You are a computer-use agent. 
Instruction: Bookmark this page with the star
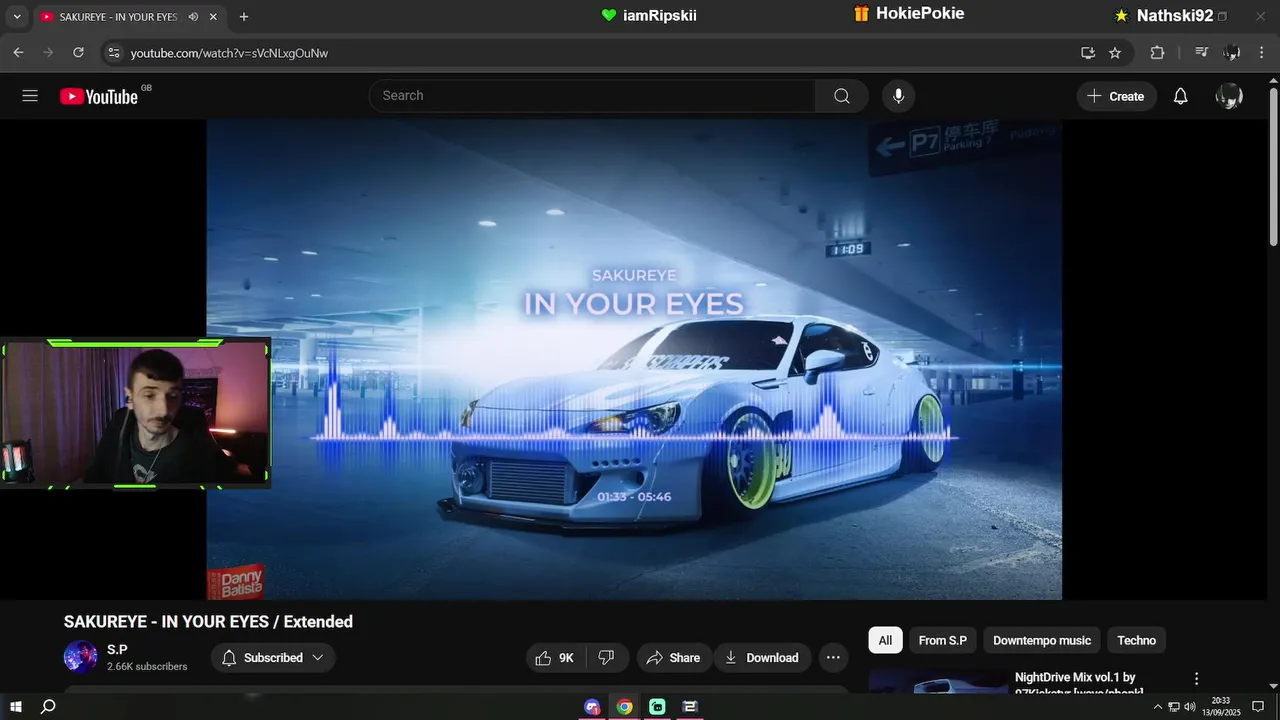pyautogui.click(x=1115, y=53)
